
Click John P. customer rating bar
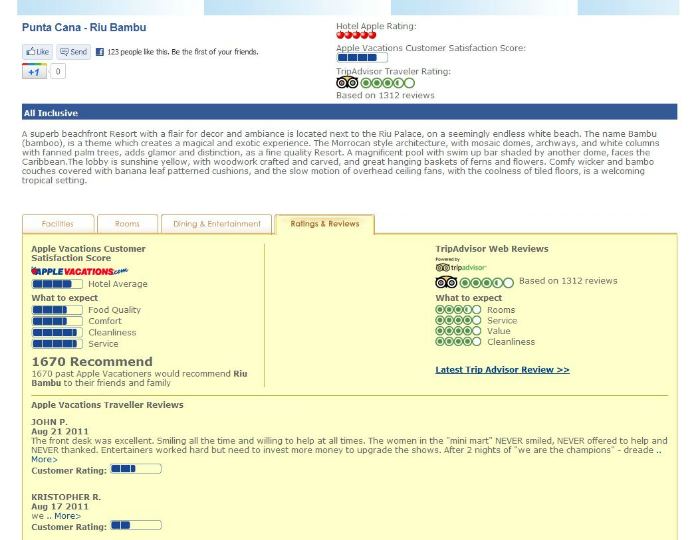pos(136,469)
